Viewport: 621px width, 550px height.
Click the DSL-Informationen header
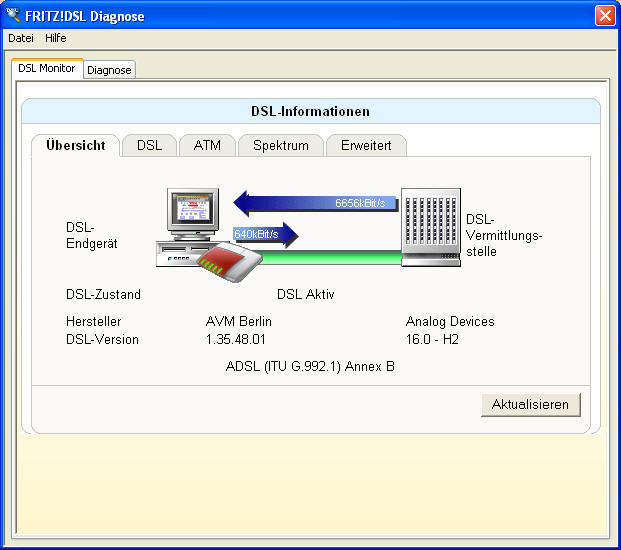pyautogui.click(x=310, y=111)
